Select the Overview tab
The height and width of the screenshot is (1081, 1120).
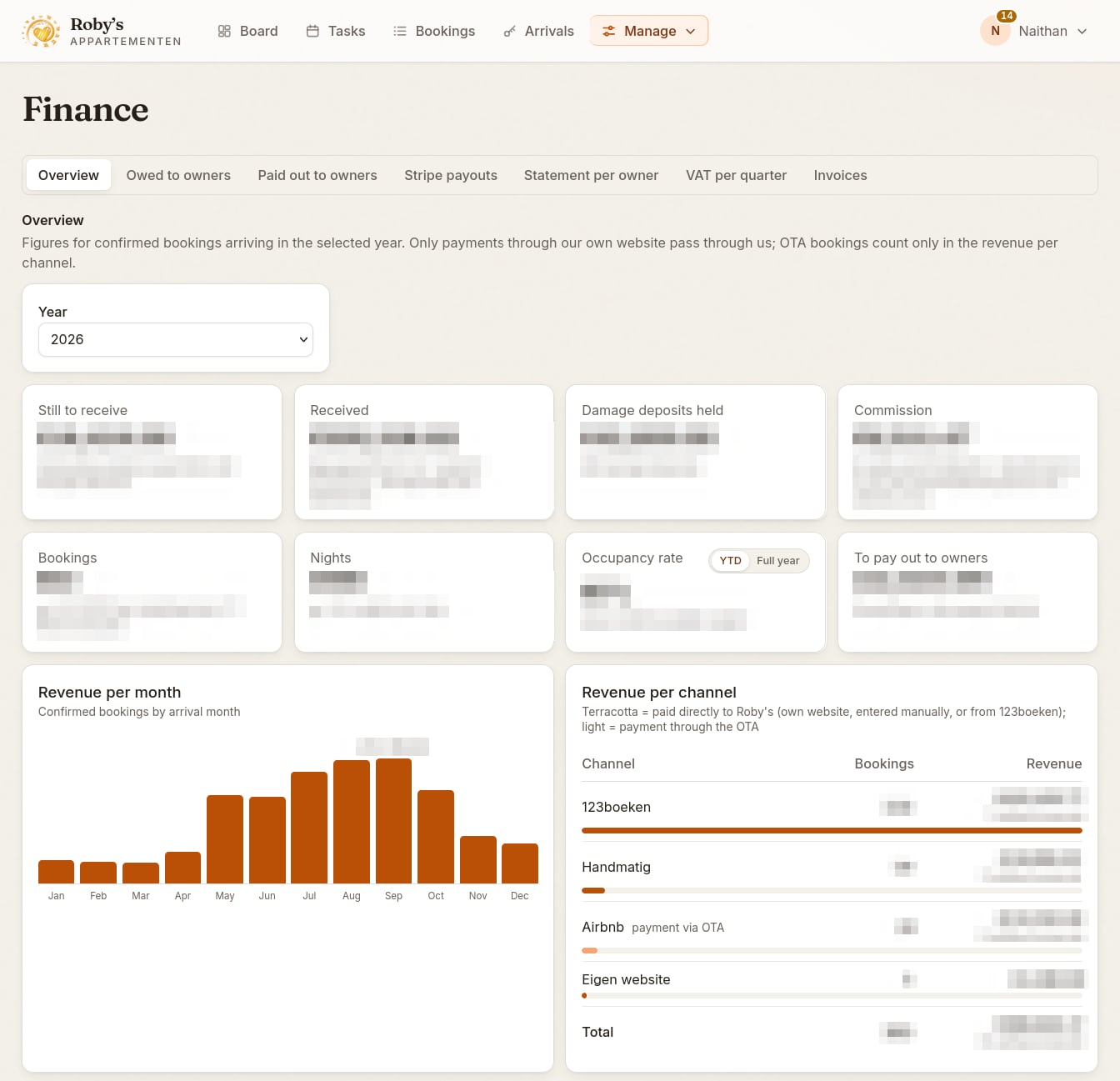pyautogui.click(x=68, y=175)
